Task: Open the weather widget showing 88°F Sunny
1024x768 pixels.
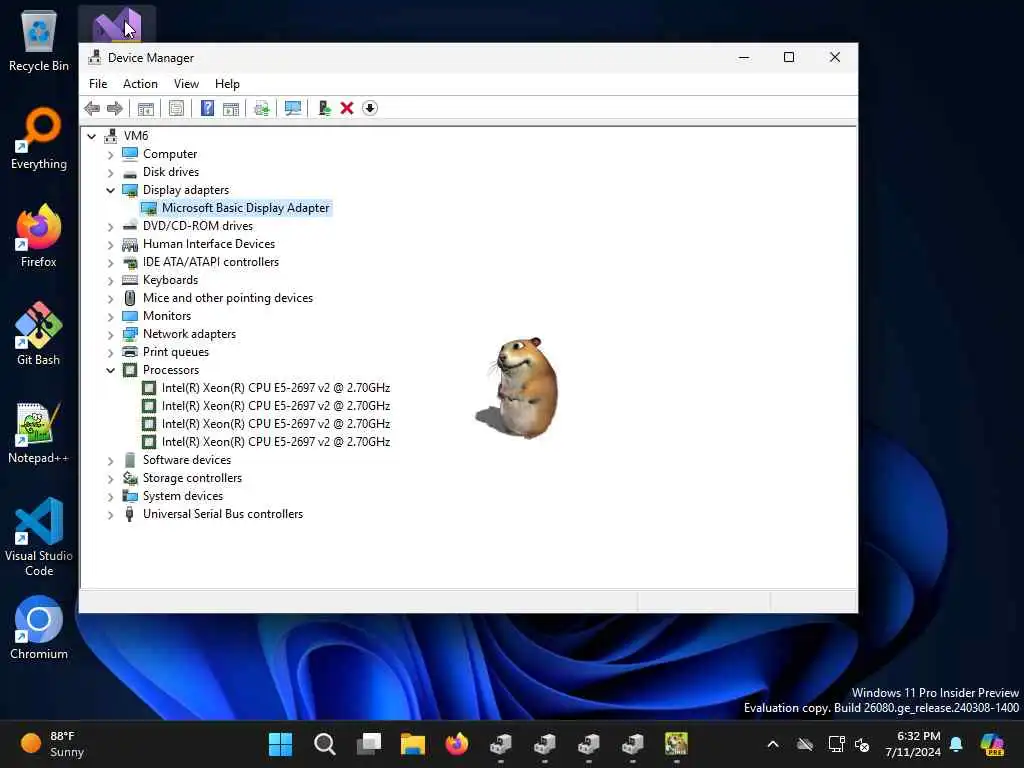Action: (53, 744)
